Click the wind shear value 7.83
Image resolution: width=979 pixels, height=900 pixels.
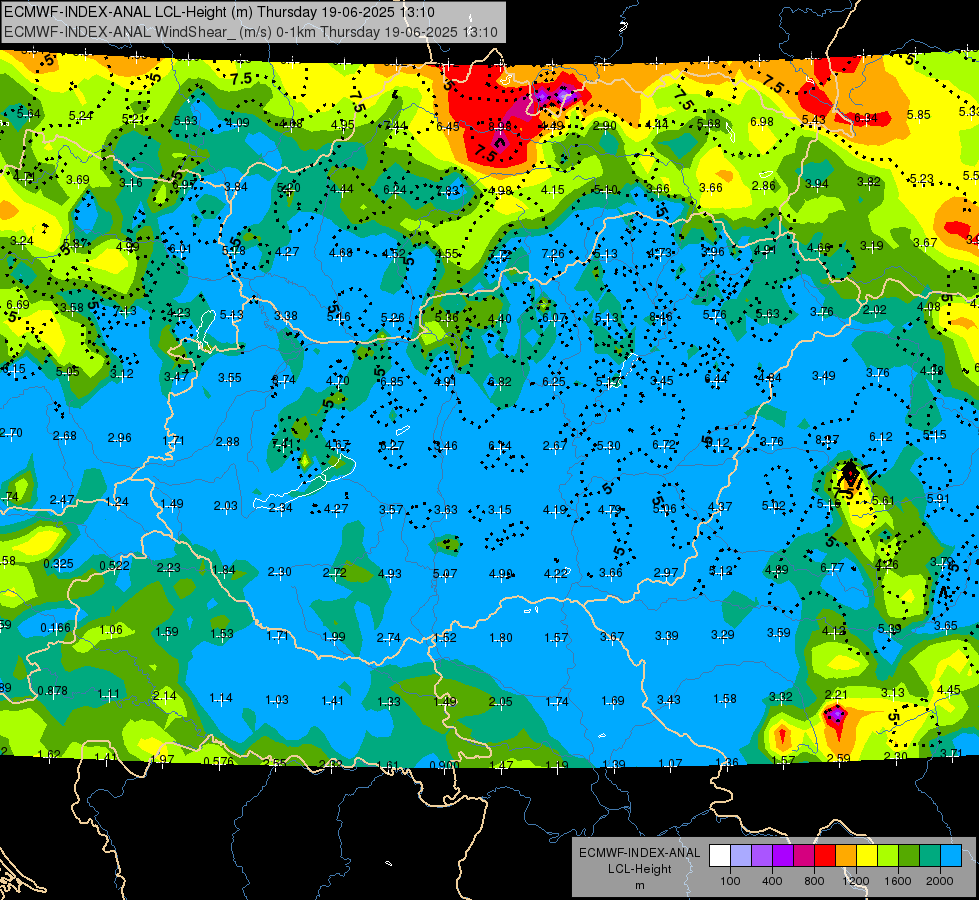pos(448,191)
